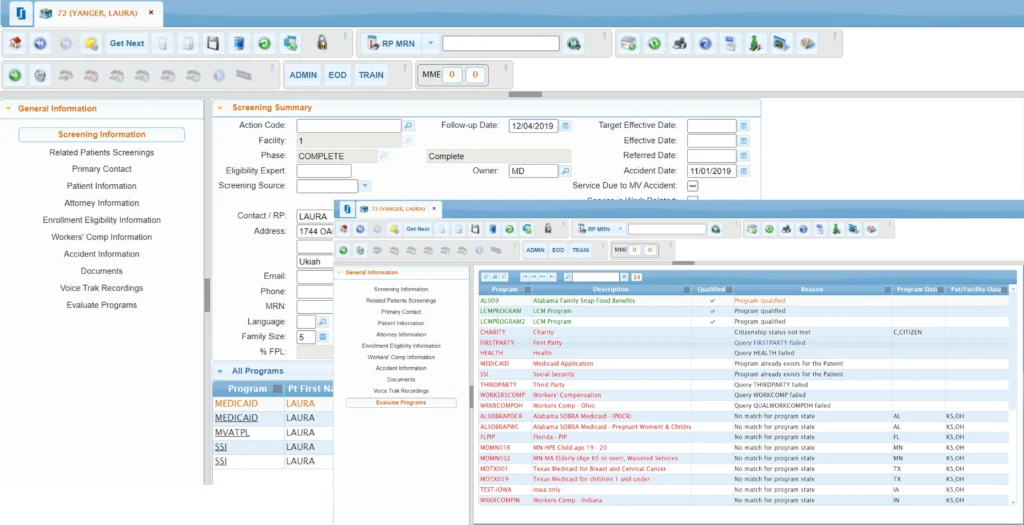Collapse the All Programs panel
Image resolution: width=1024 pixels, height=525 pixels.
[x=220, y=371]
